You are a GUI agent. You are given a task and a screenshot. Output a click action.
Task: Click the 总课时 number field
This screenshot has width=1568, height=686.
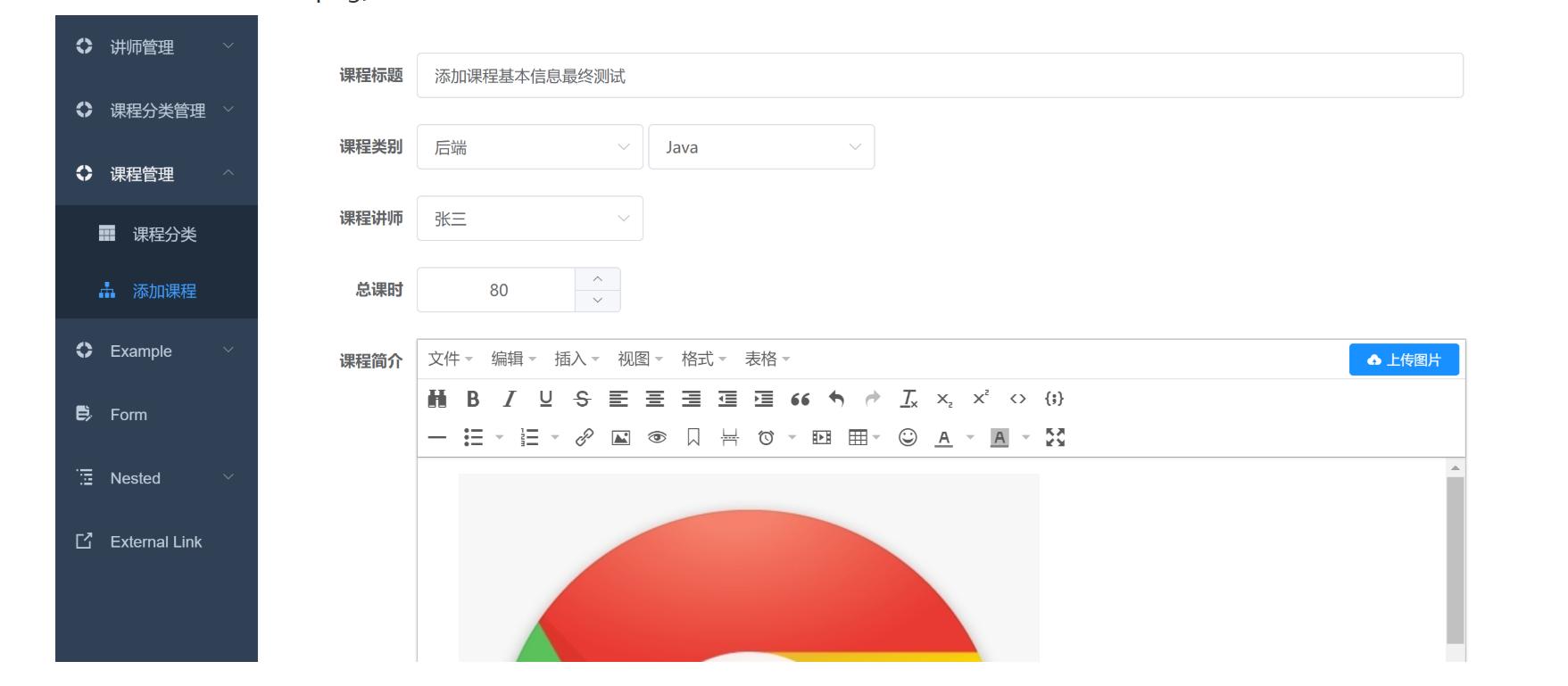(x=497, y=290)
